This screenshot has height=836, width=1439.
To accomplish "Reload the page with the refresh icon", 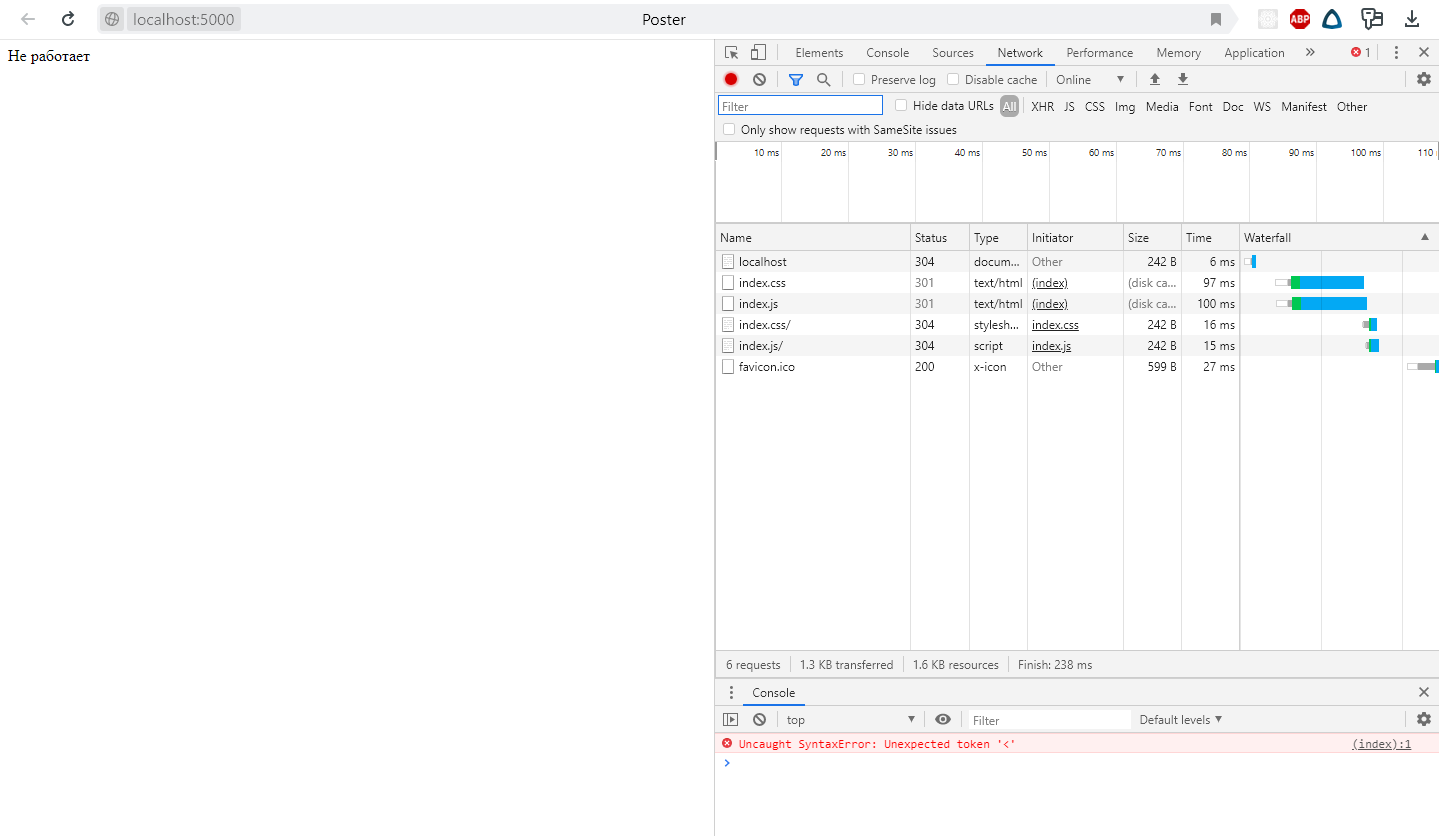I will tap(68, 19).
